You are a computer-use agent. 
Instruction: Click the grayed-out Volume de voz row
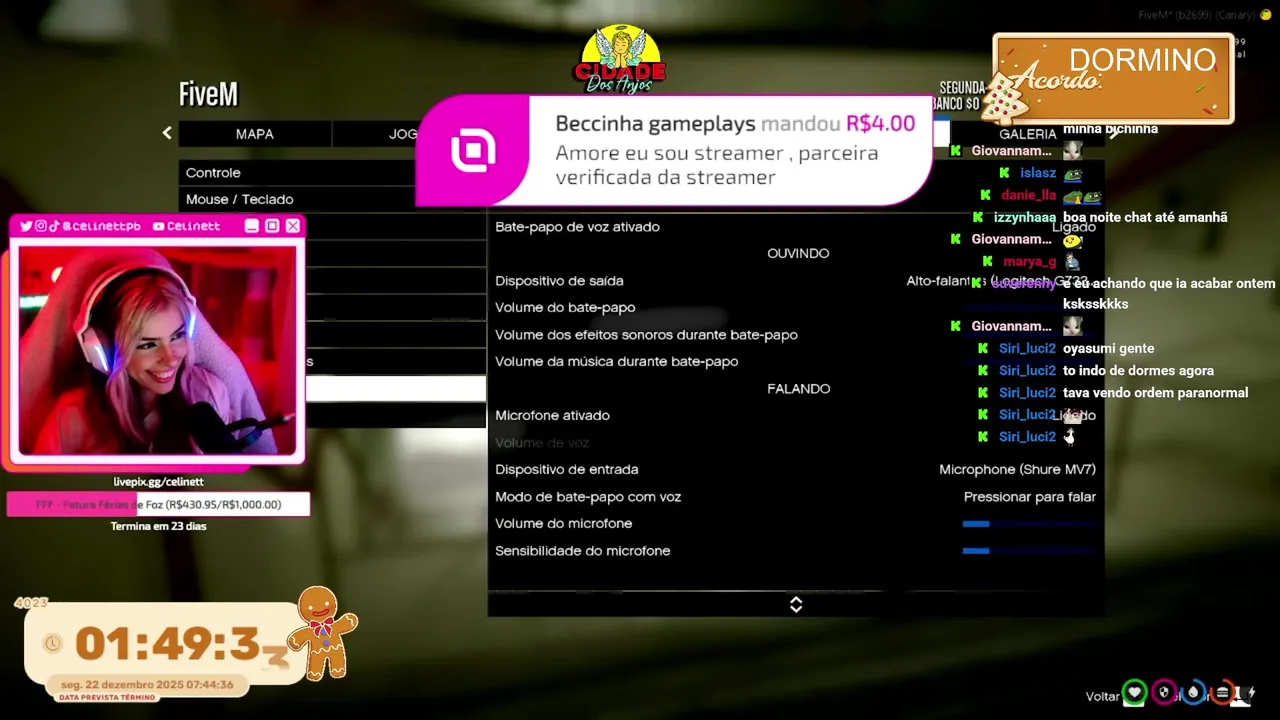click(x=796, y=442)
